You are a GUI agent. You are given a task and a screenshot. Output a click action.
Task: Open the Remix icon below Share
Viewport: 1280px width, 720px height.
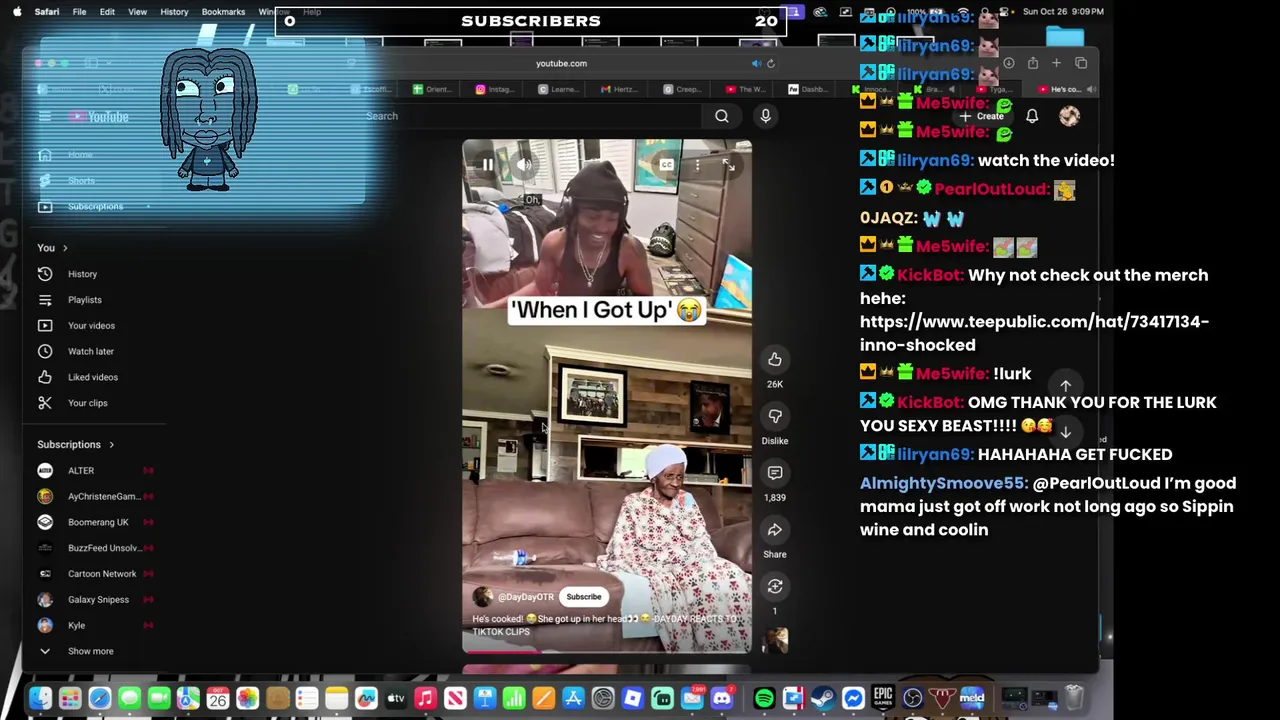pyautogui.click(x=775, y=587)
